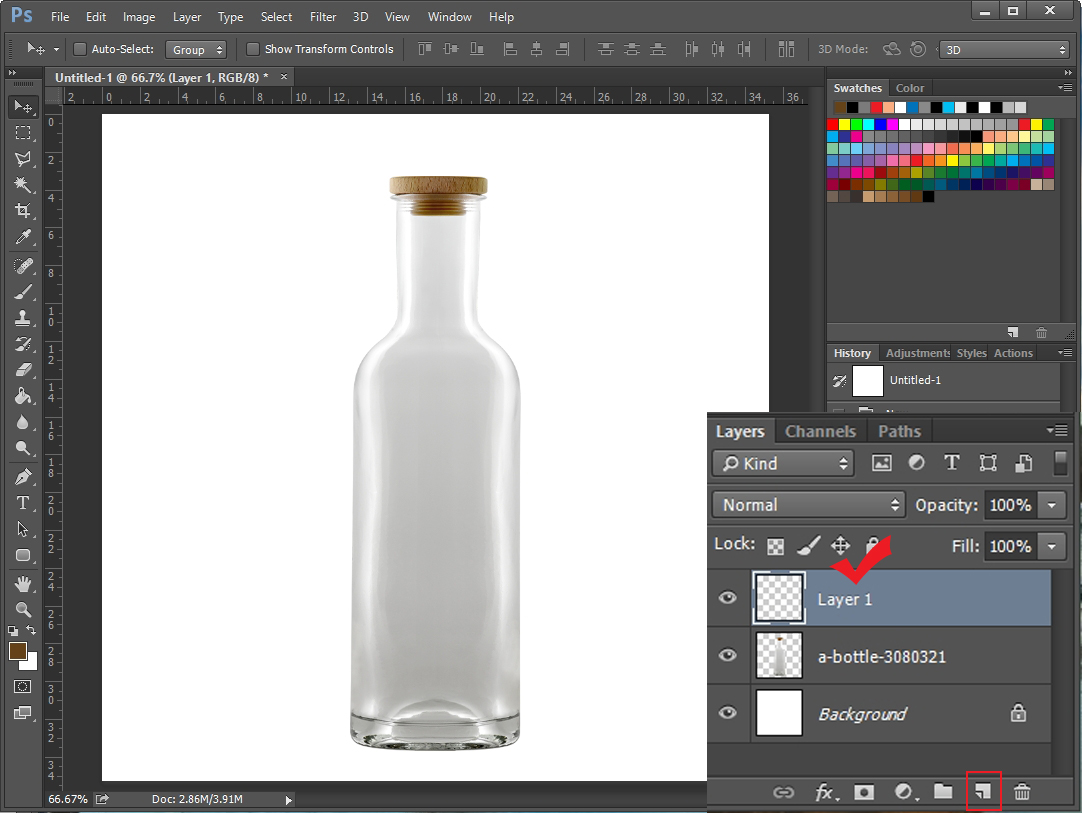The width and height of the screenshot is (1082, 813).
Task: Hide the a-bottle-3080321 layer eye icon
Action: click(x=727, y=655)
